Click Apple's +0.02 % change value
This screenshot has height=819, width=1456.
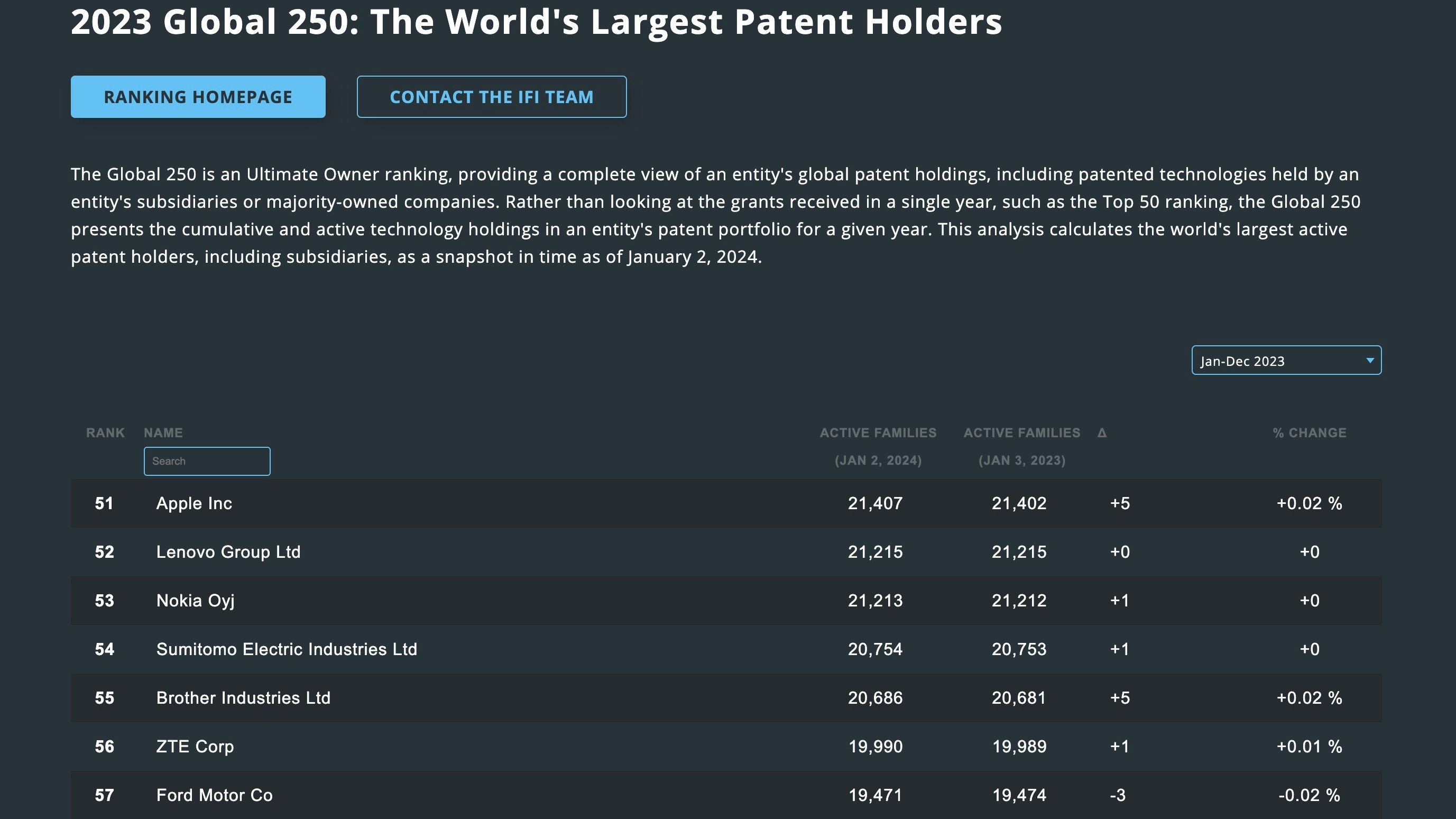pyautogui.click(x=1309, y=503)
